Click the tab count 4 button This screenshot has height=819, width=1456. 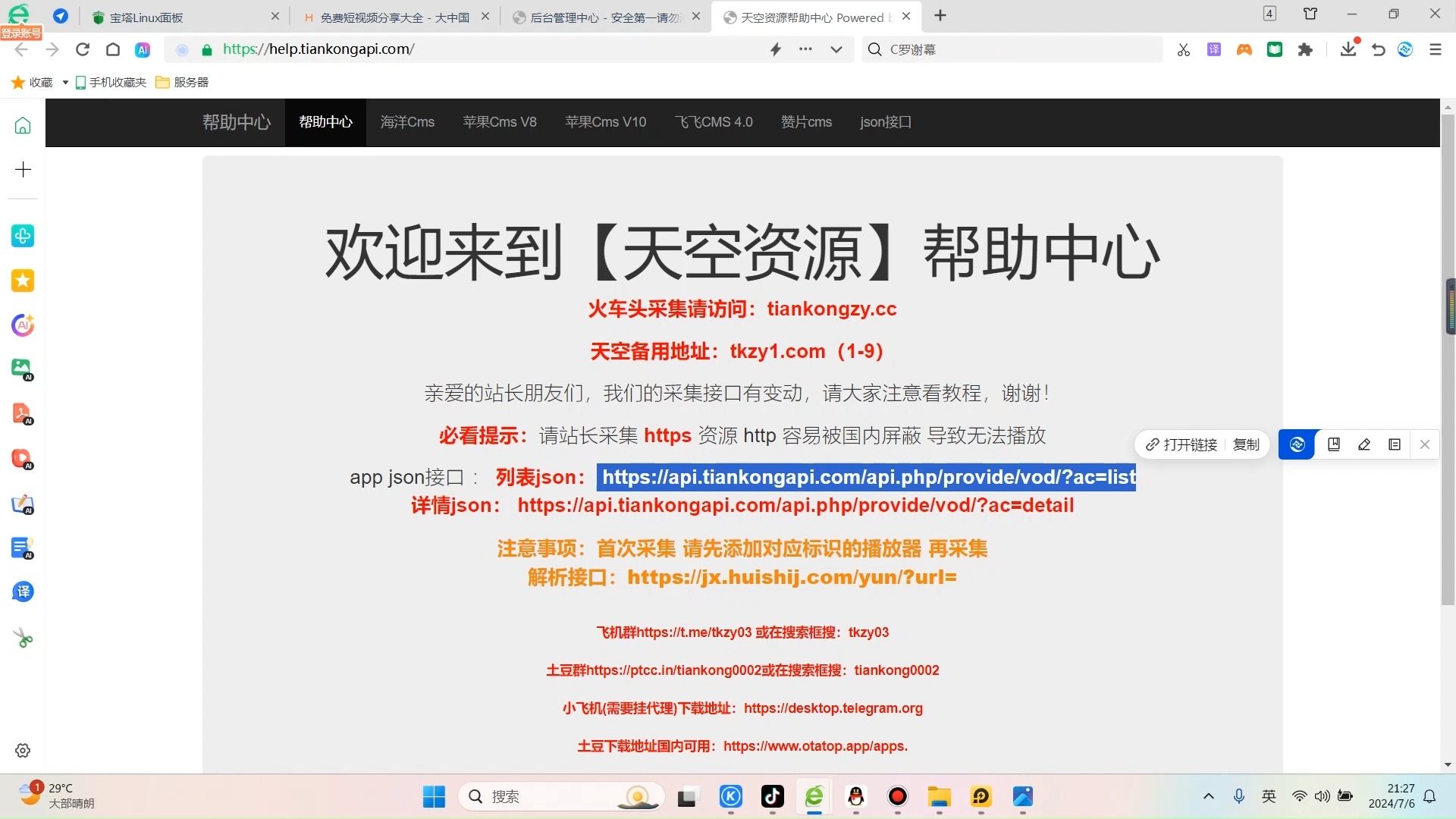tap(1269, 14)
